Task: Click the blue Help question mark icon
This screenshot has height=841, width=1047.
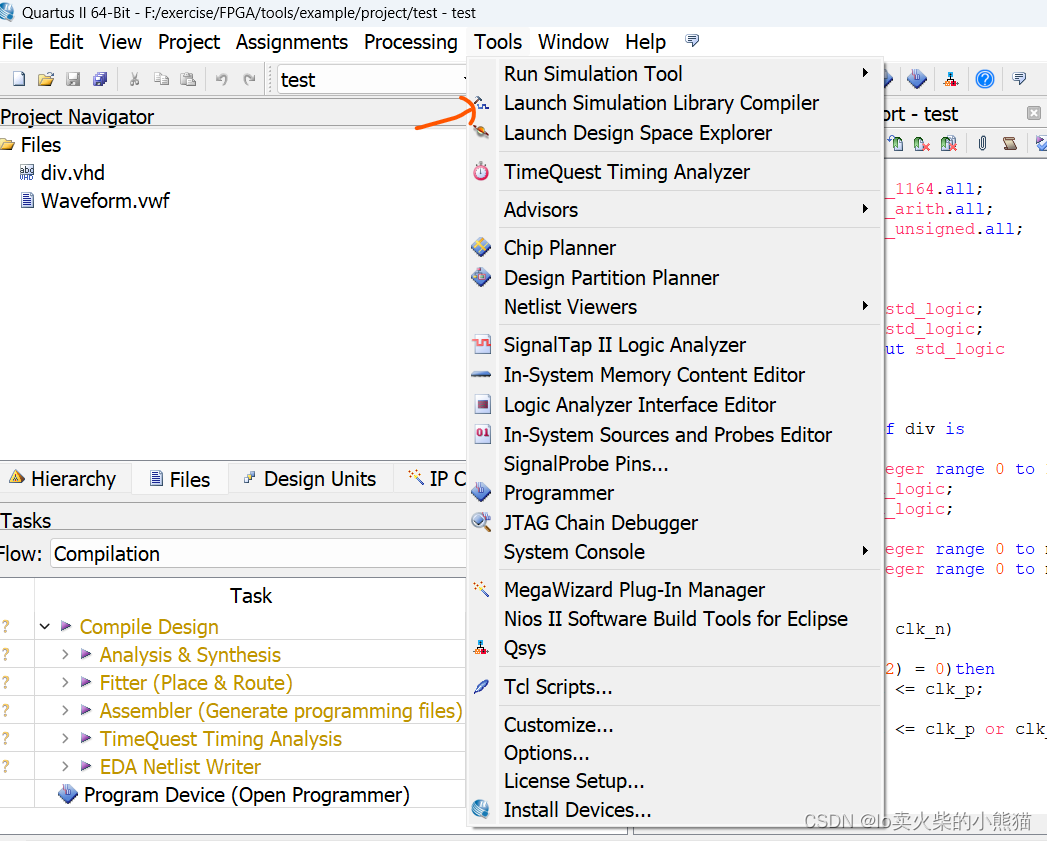Action: (984, 79)
